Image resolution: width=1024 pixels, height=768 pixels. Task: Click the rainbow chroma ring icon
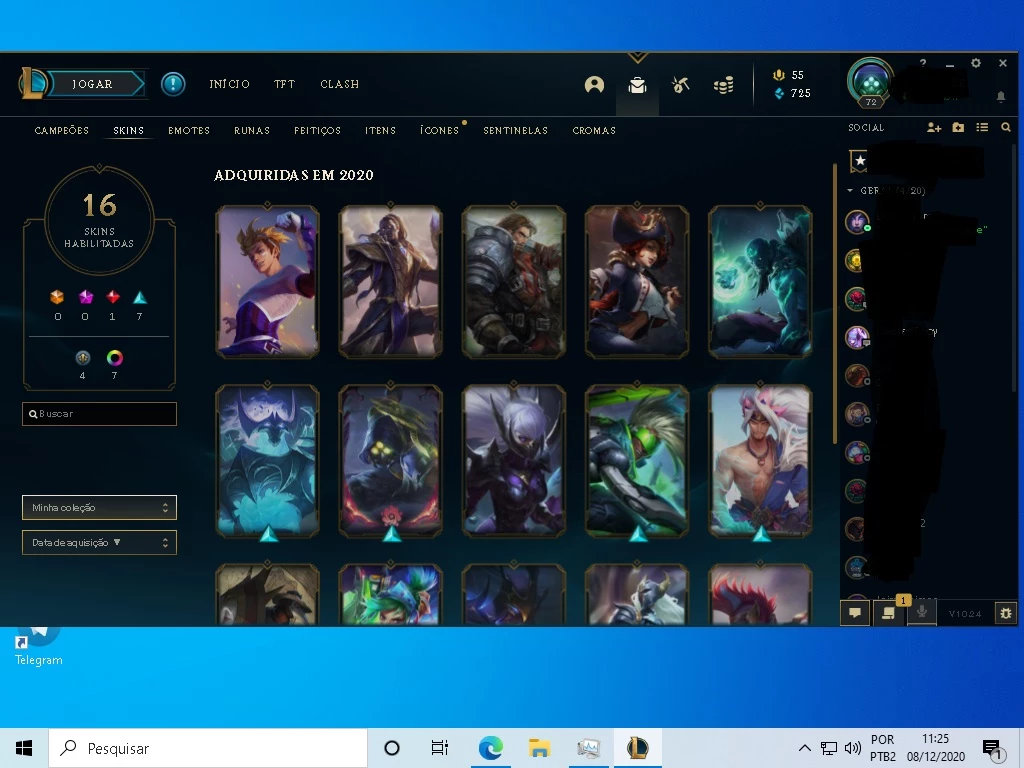pos(114,358)
